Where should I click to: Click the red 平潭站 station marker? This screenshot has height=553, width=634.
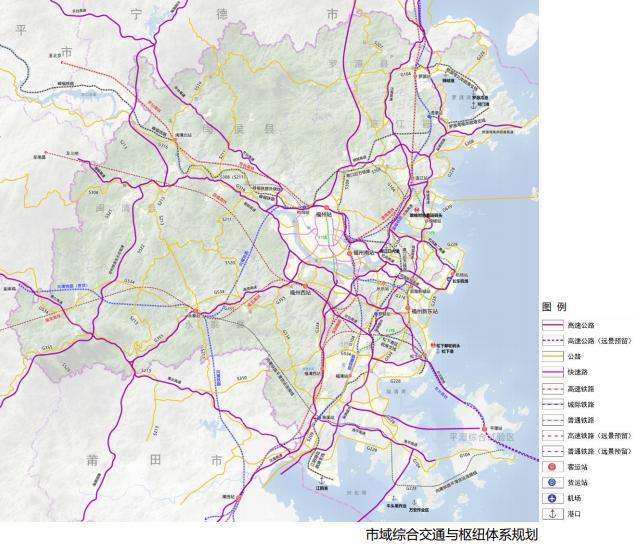(484, 429)
